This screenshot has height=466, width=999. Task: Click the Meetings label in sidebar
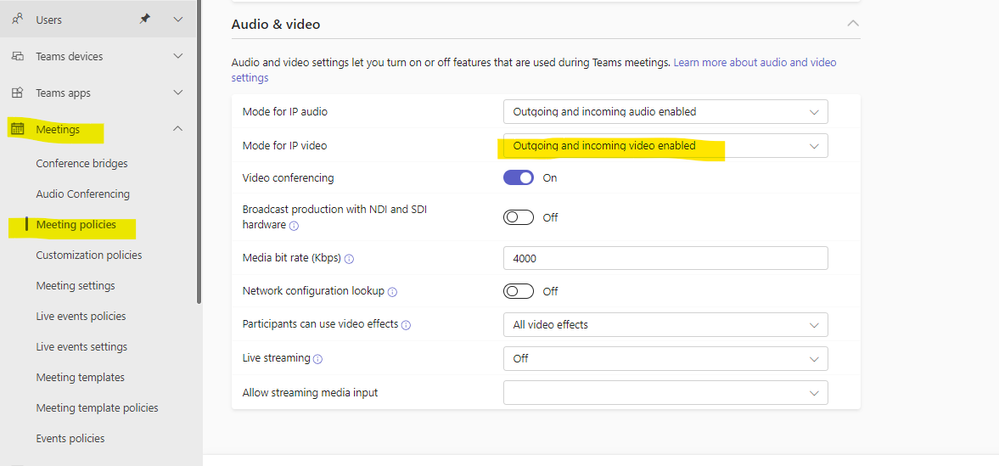tap(58, 129)
